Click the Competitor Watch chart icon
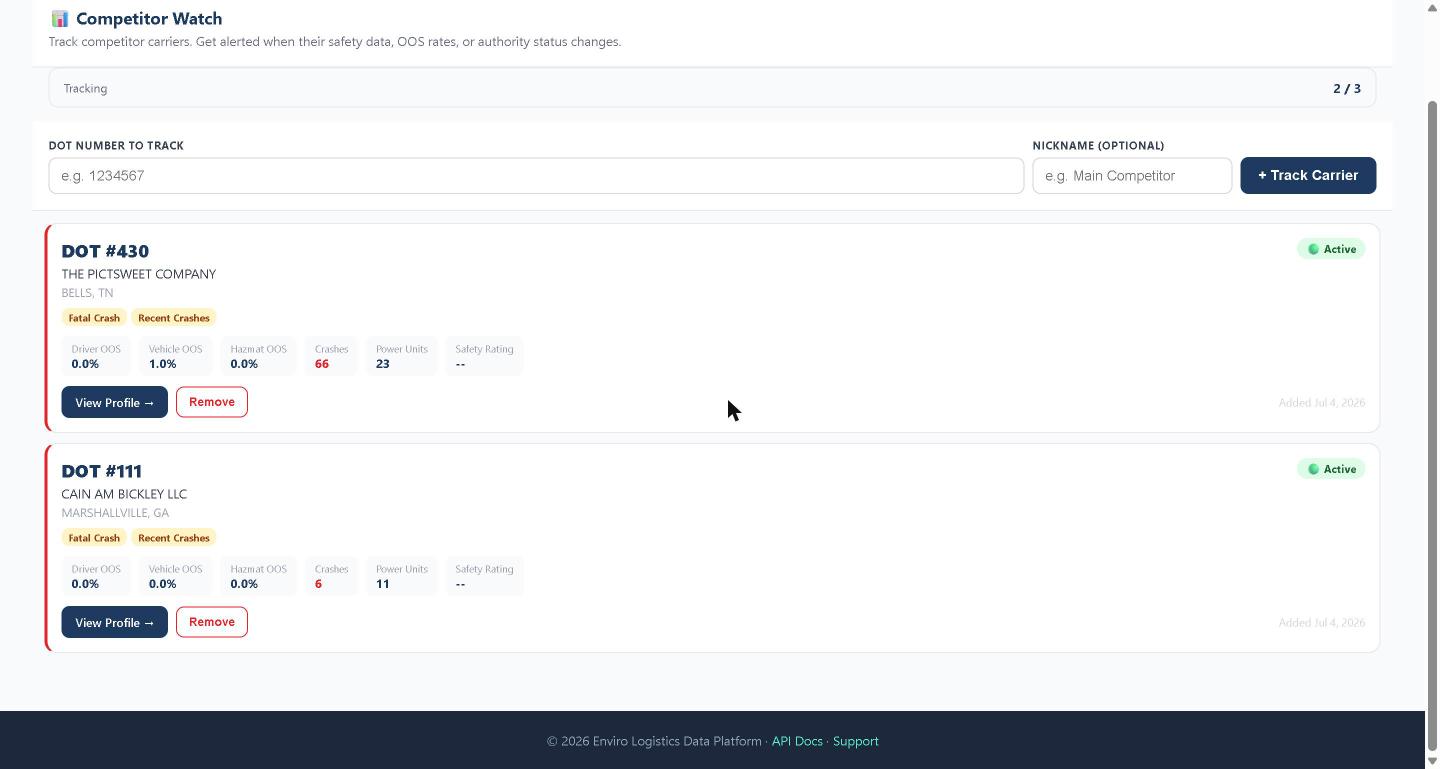The image size is (1440, 769). [60, 19]
